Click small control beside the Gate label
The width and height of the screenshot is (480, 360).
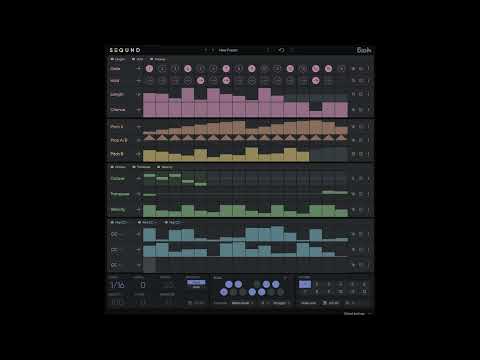pyautogui.click(x=139, y=69)
